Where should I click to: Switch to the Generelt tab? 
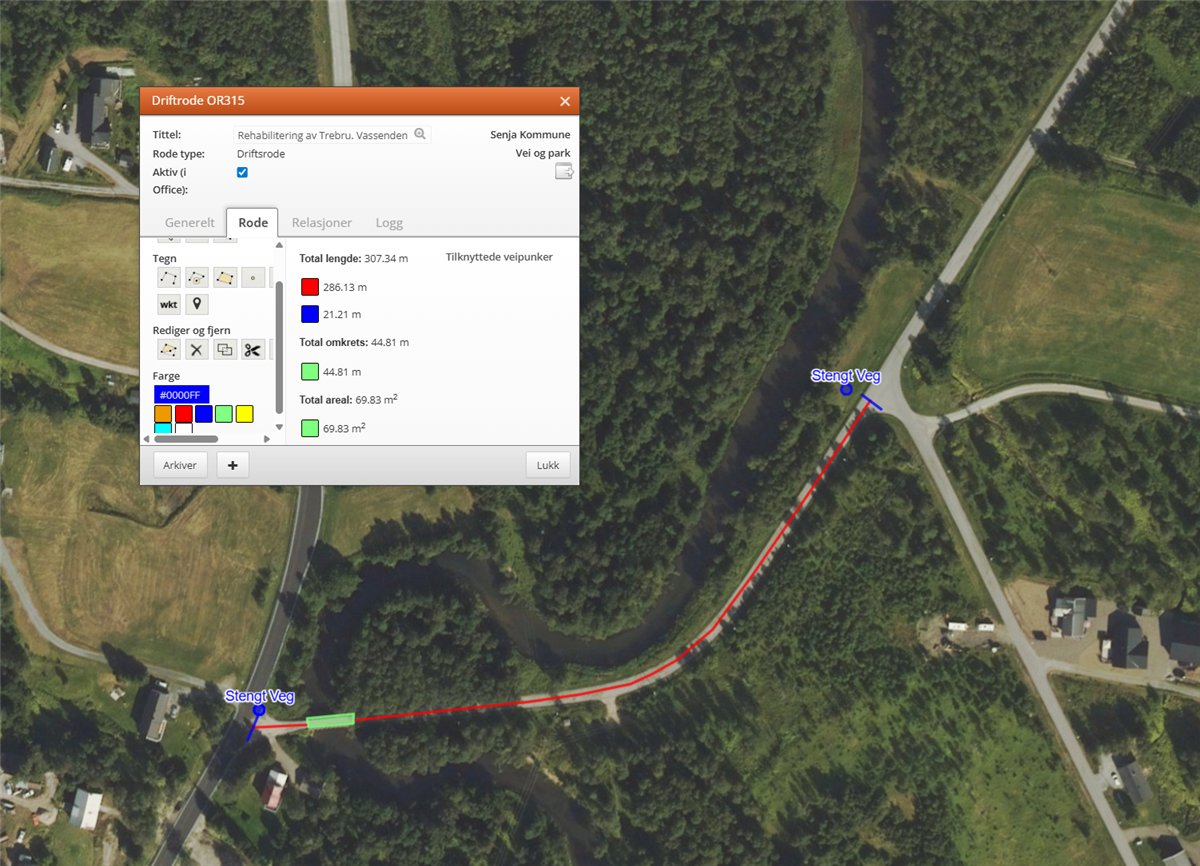189,223
